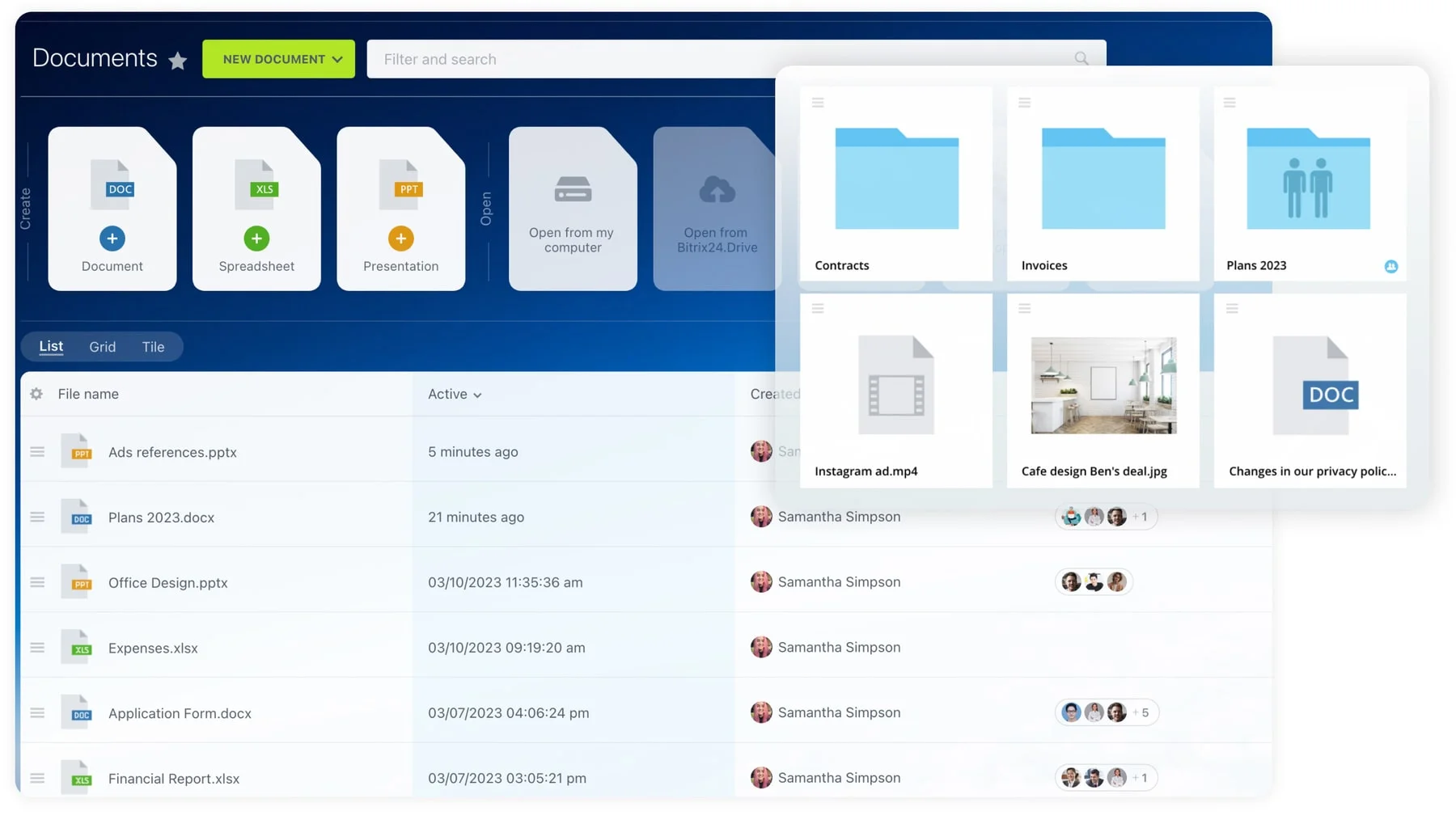Open the hamburger menu for Ads references.pptx
Viewport: 1456px width, 824px height.
[37, 452]
